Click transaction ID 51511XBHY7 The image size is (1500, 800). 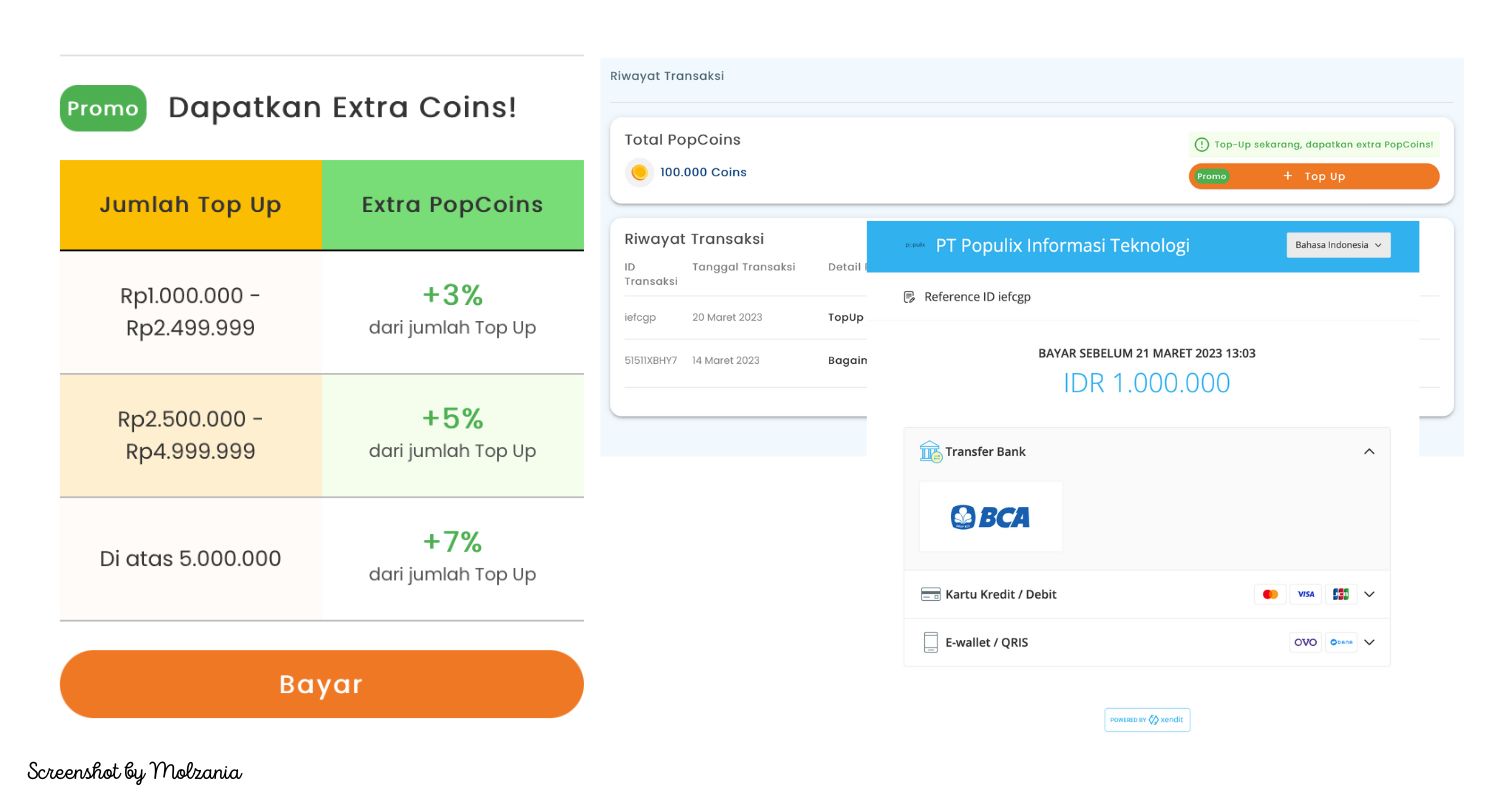(651, 360)
